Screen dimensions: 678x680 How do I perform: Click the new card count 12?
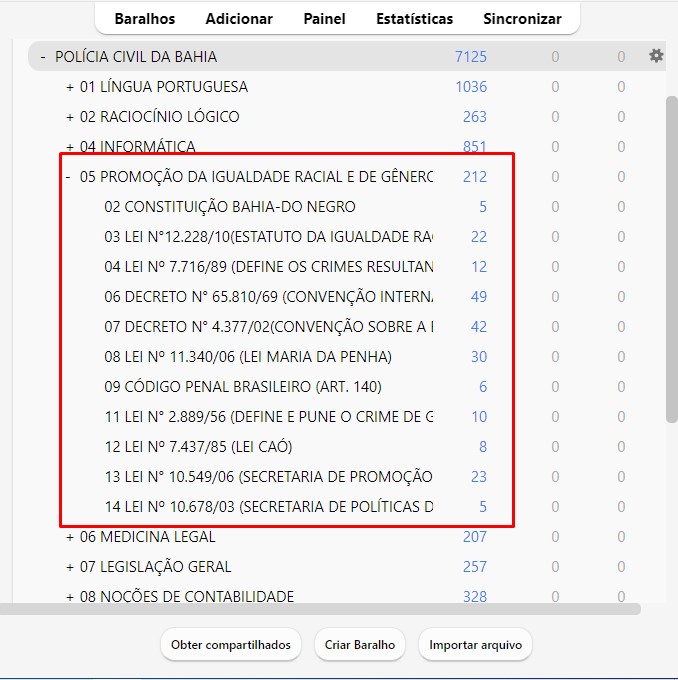pos(479,266)
